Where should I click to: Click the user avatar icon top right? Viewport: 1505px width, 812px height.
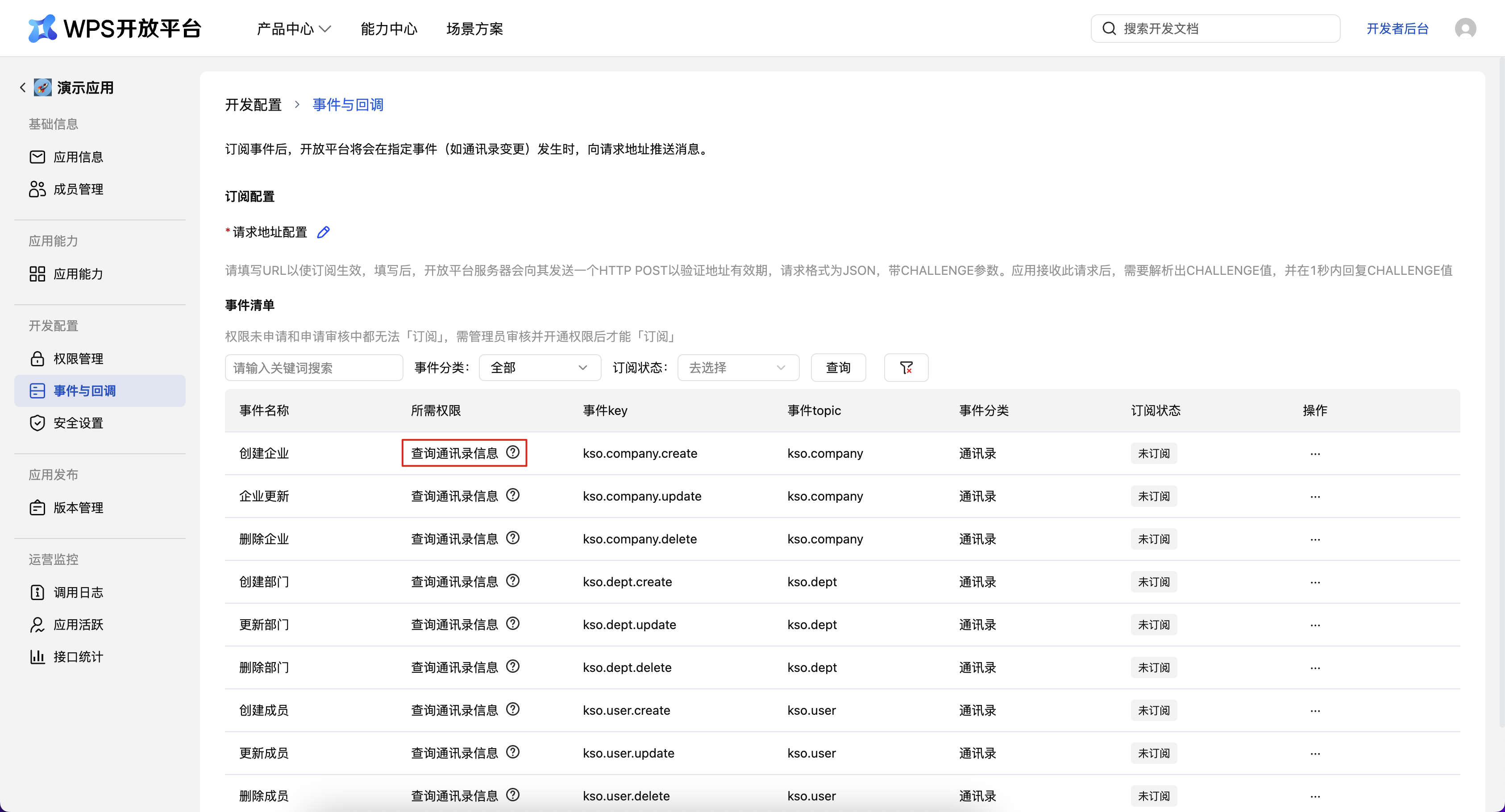pyautogui.click(x=1465, y=29)
